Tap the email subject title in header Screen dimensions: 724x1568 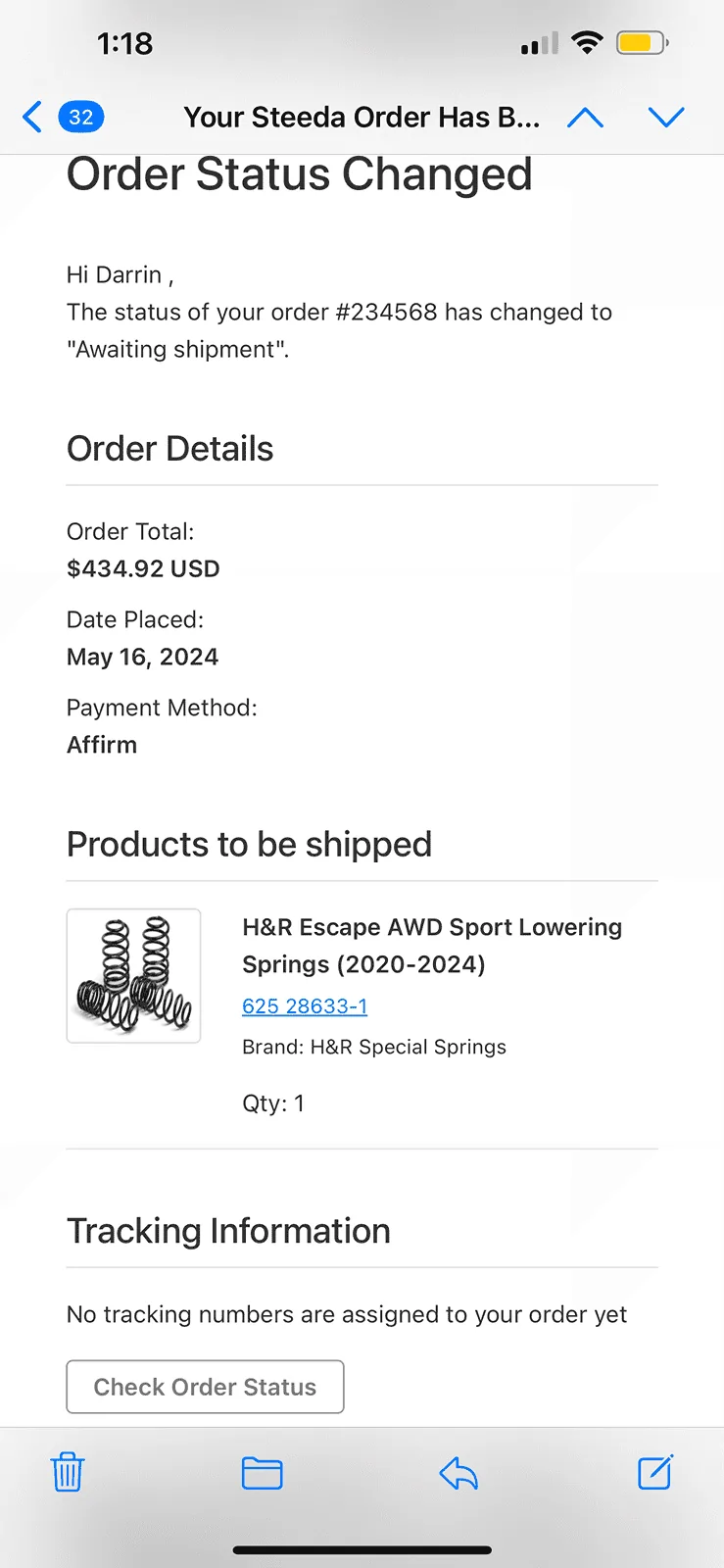pyautogui.click(x=362, y=118)
